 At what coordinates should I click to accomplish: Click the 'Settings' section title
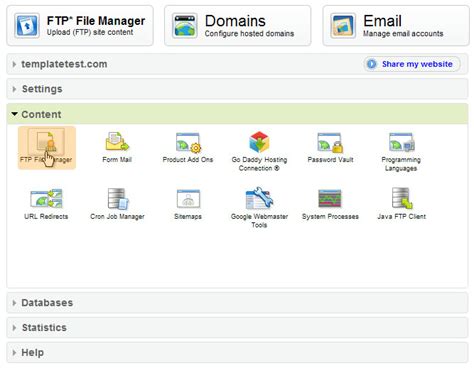[42, 89]
